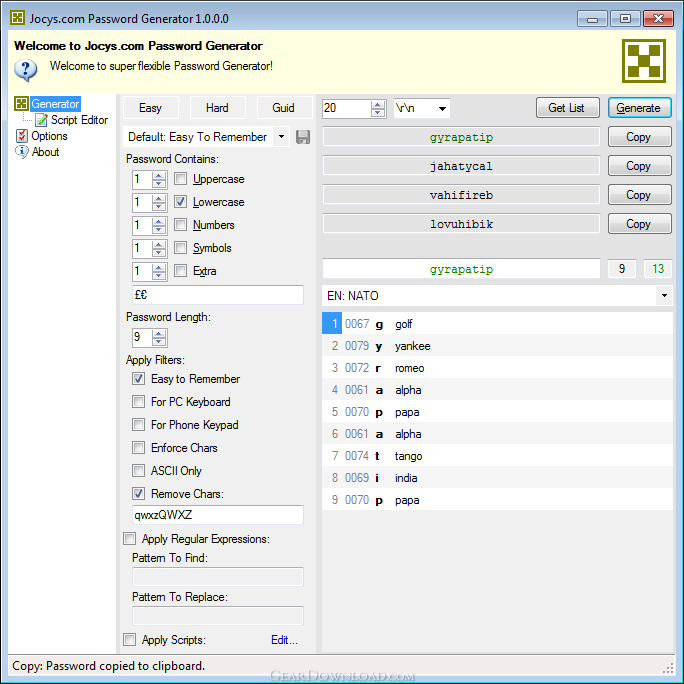Click the Extra count stepper arrows

[x=159, y=271]
